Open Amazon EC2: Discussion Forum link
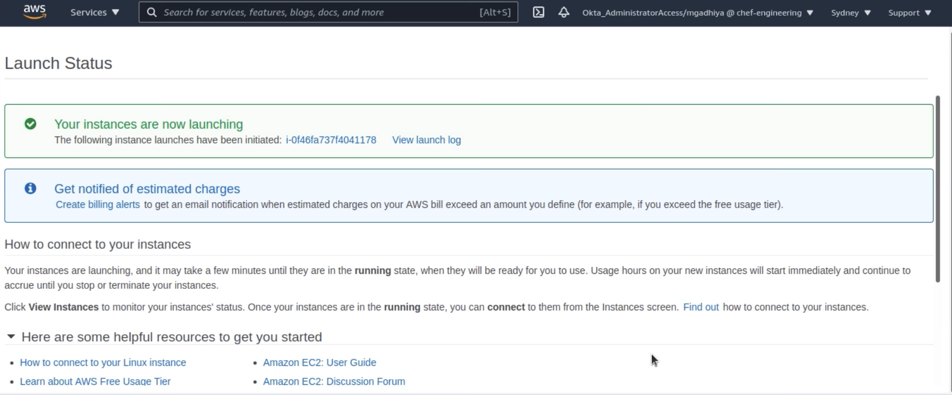This screenshot has width=952, height=395. click(334, 381)
